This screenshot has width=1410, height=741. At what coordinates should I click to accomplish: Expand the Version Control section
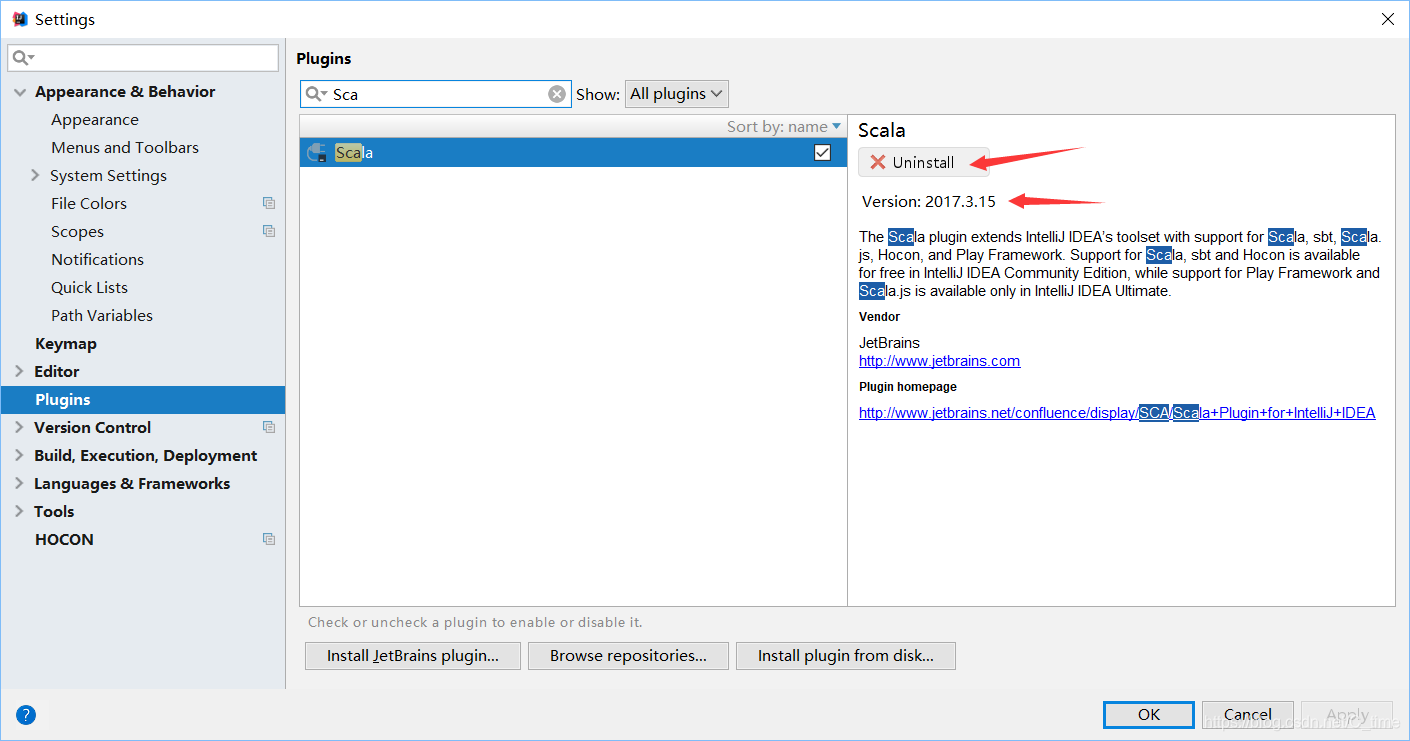pyautogui.click(x=20, y=427)
